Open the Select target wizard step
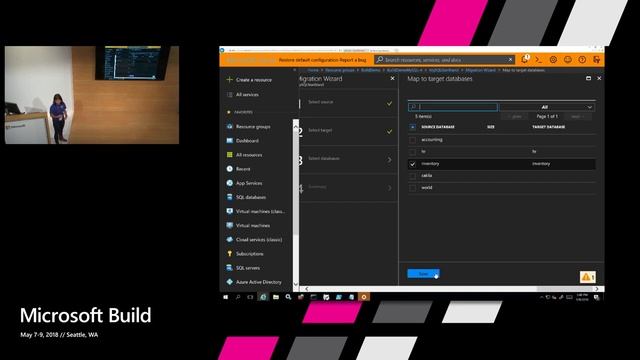 tap(348, 131)
